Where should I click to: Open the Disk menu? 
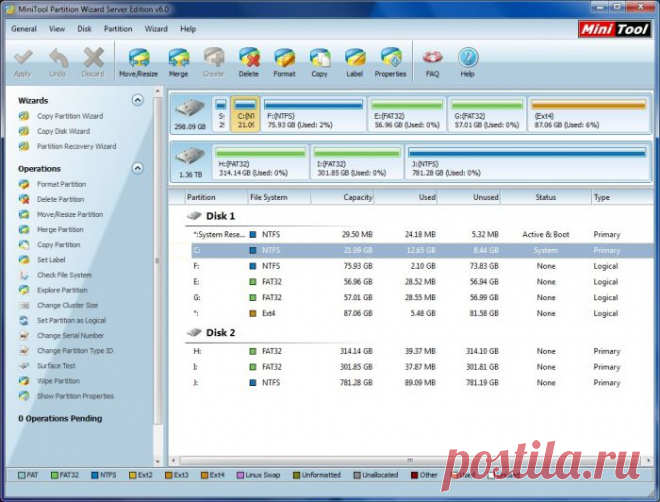[x=84, y=29]
